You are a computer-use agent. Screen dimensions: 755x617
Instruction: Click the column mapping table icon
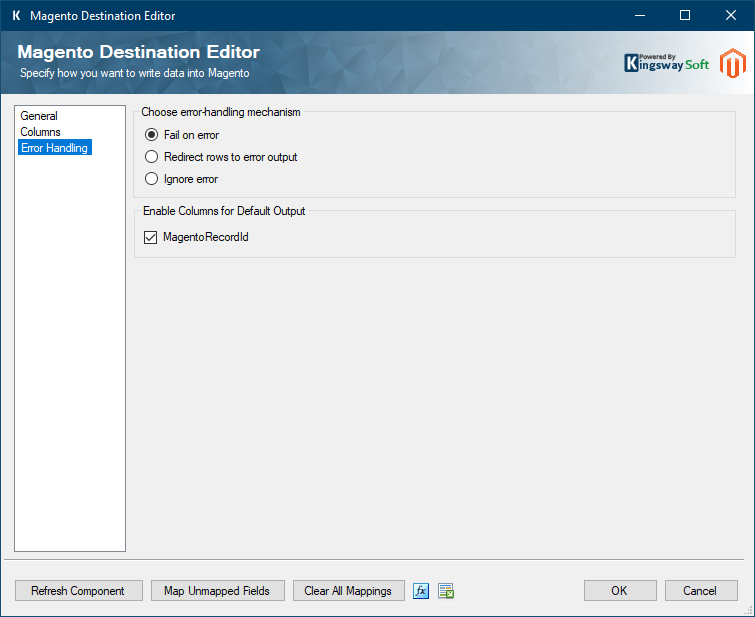point(446,591)
